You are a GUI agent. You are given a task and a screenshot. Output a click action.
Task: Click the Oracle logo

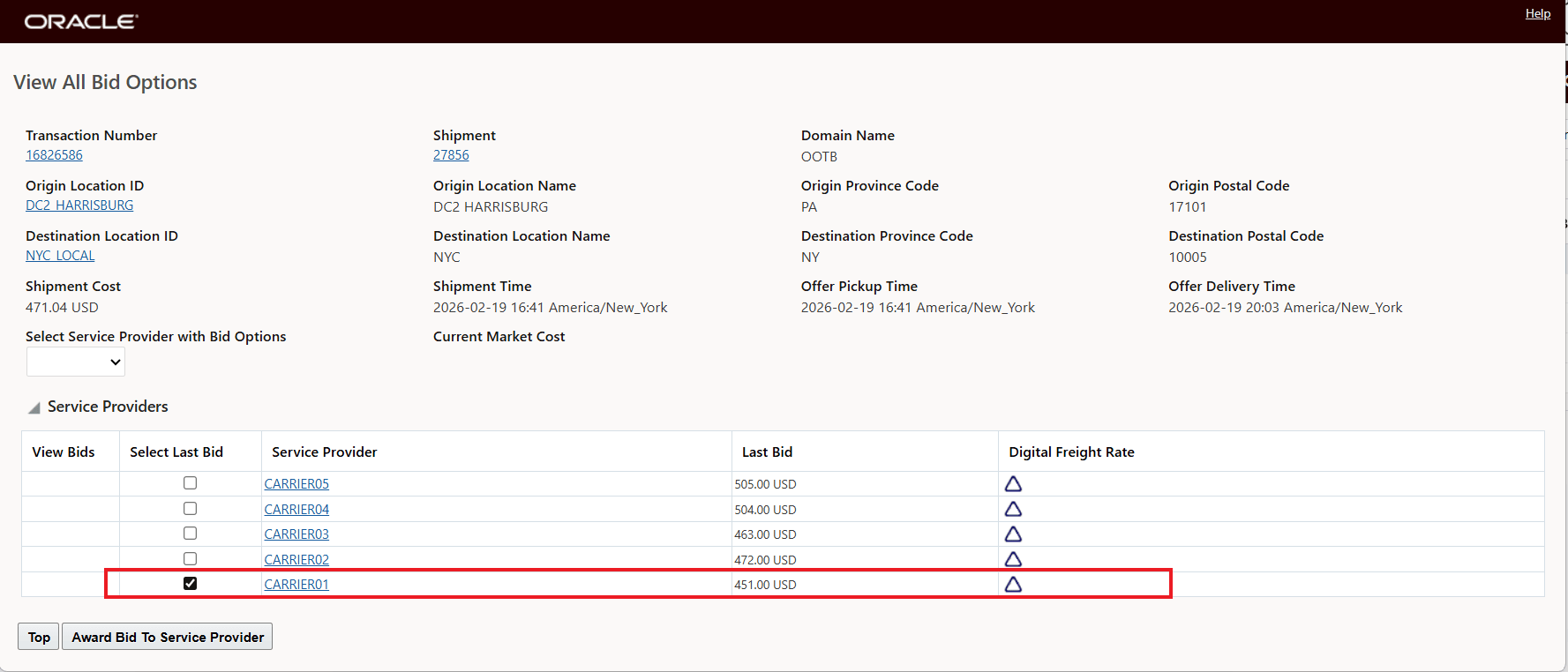[x=81, y=21]
